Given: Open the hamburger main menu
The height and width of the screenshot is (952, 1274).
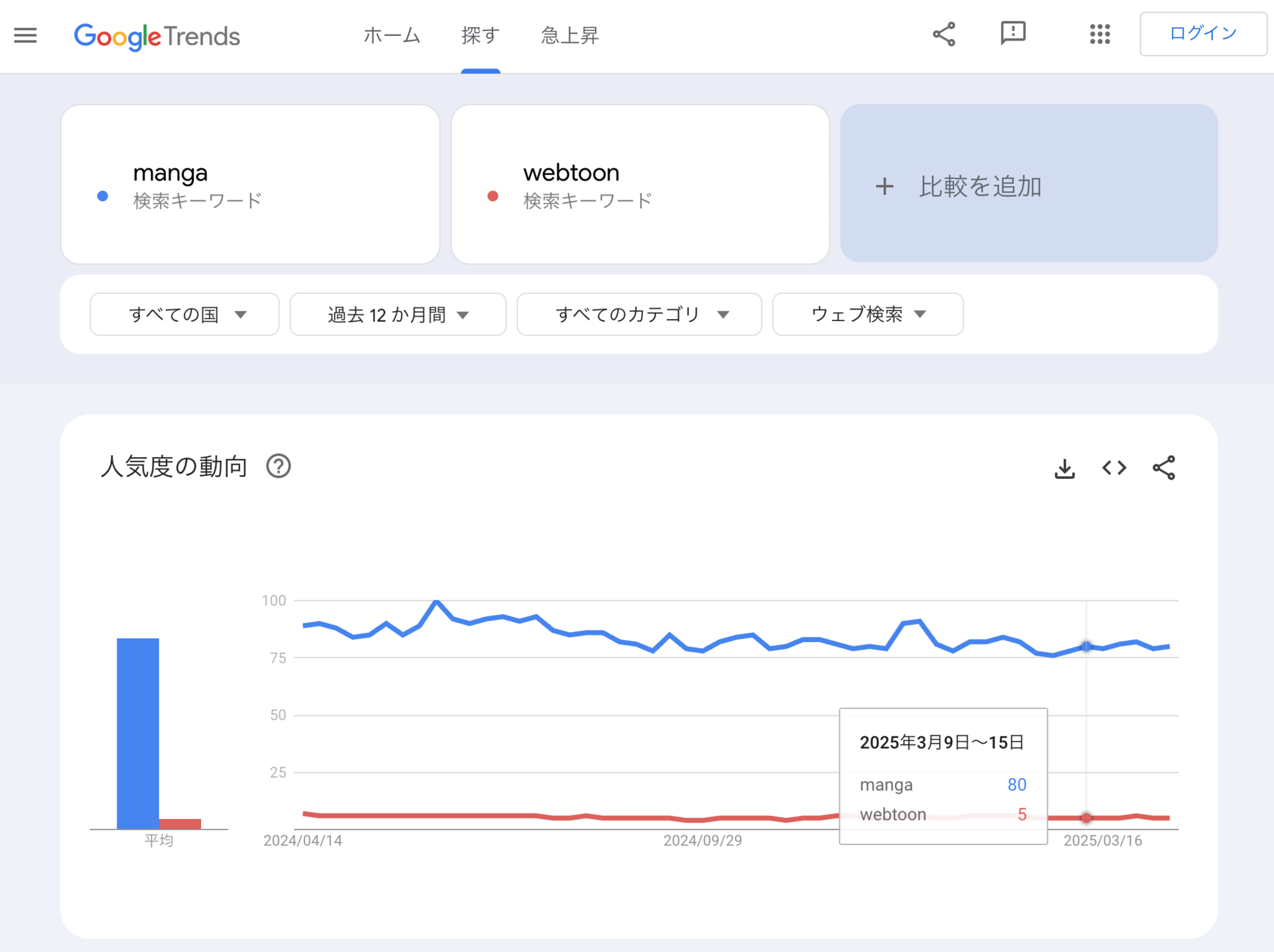Looking at the screenshot, I should (25, 35).
